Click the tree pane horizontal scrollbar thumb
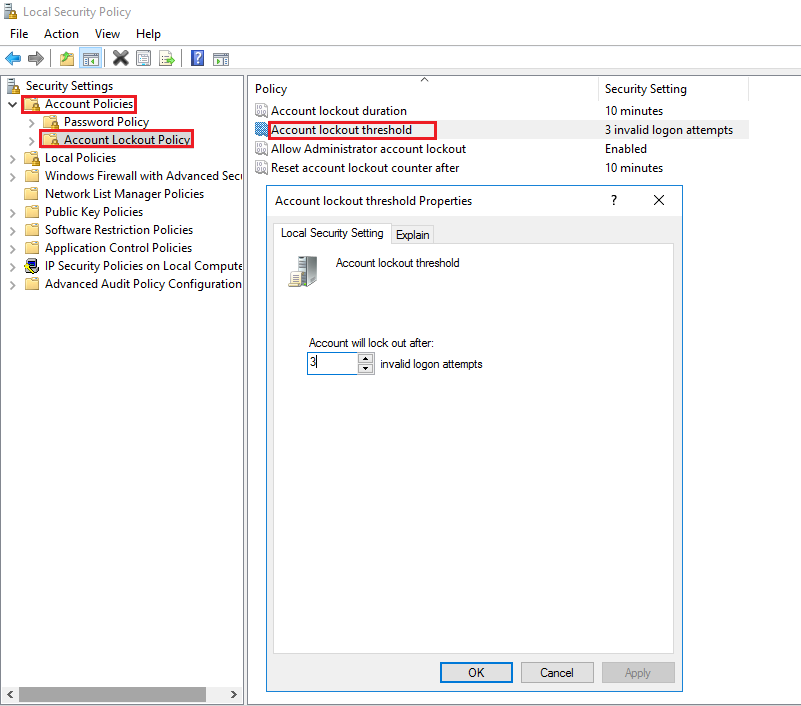The width and height of the screenshot is (801, 706). [112, 694]
